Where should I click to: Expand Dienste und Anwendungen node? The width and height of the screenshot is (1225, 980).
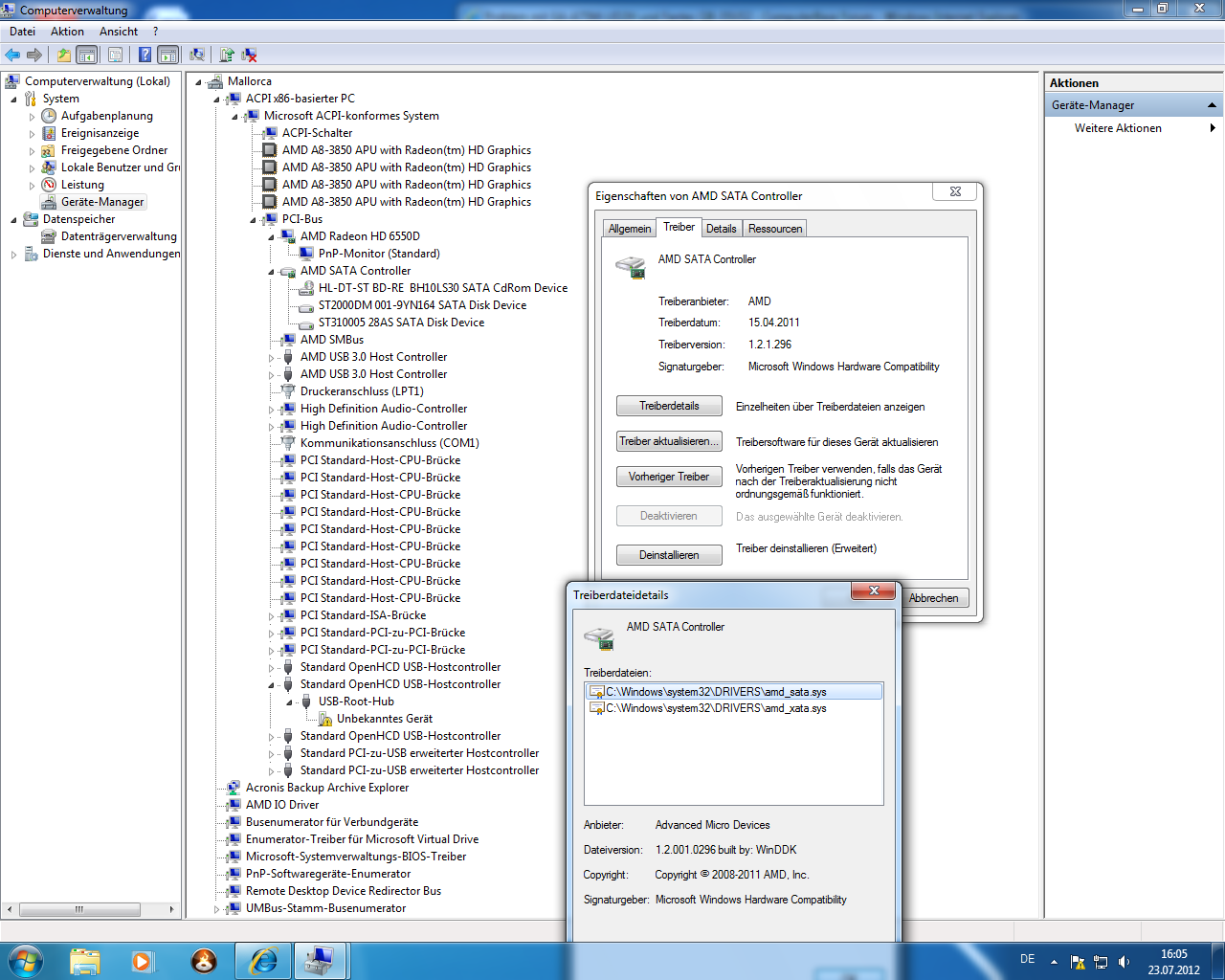[x=13, y=254]
